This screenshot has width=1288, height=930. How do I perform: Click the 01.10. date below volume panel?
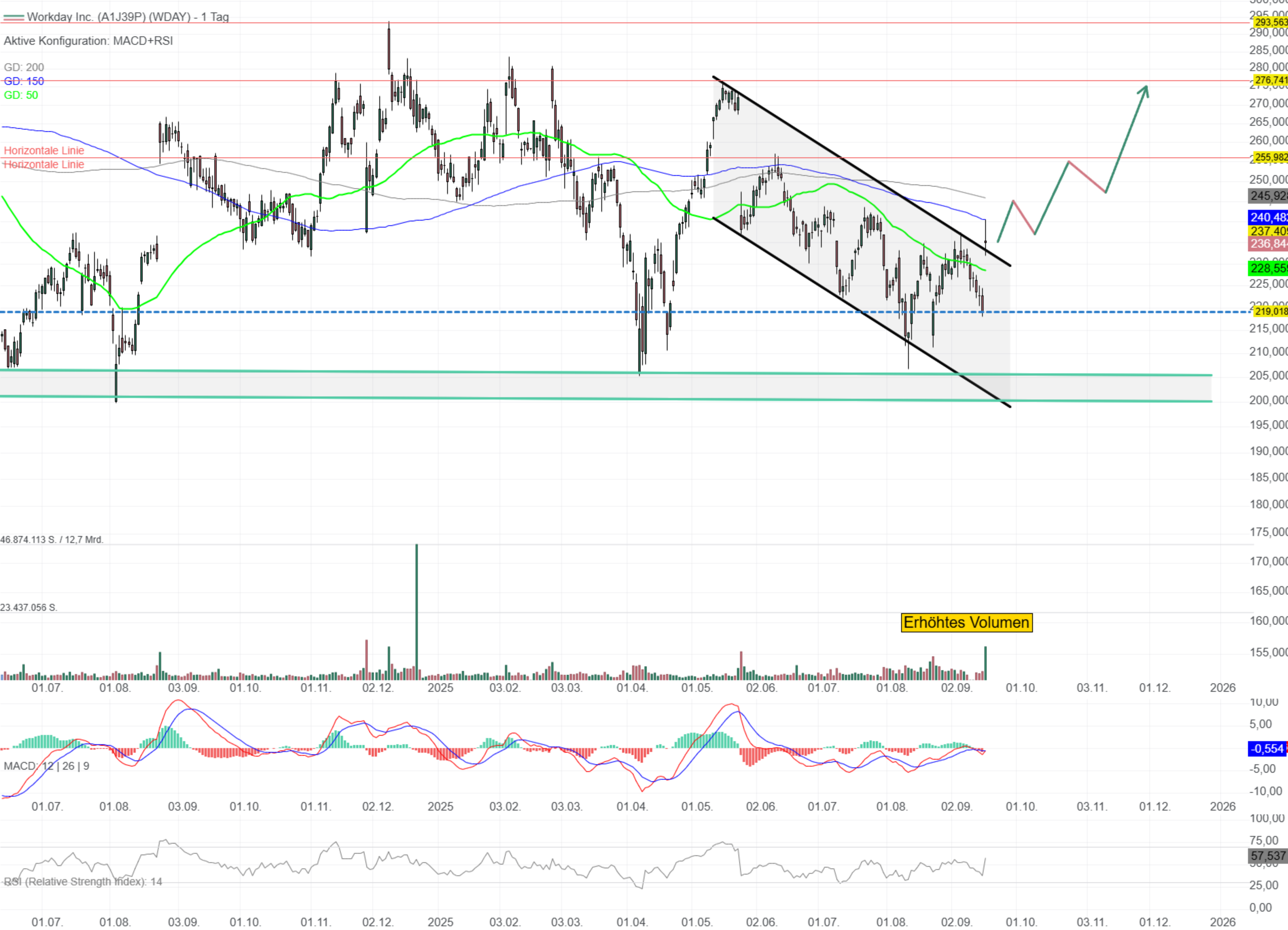(1022, 688)
